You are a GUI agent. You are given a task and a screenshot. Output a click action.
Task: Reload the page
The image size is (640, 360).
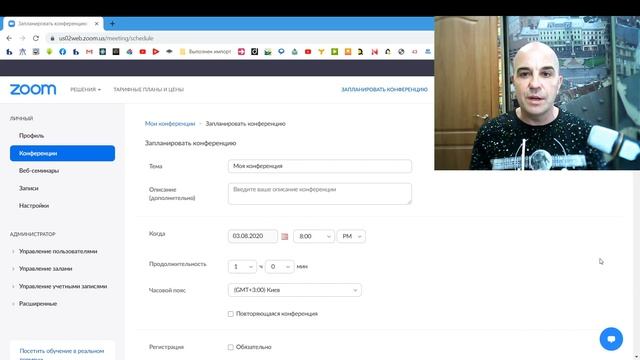tap(36, 38)
